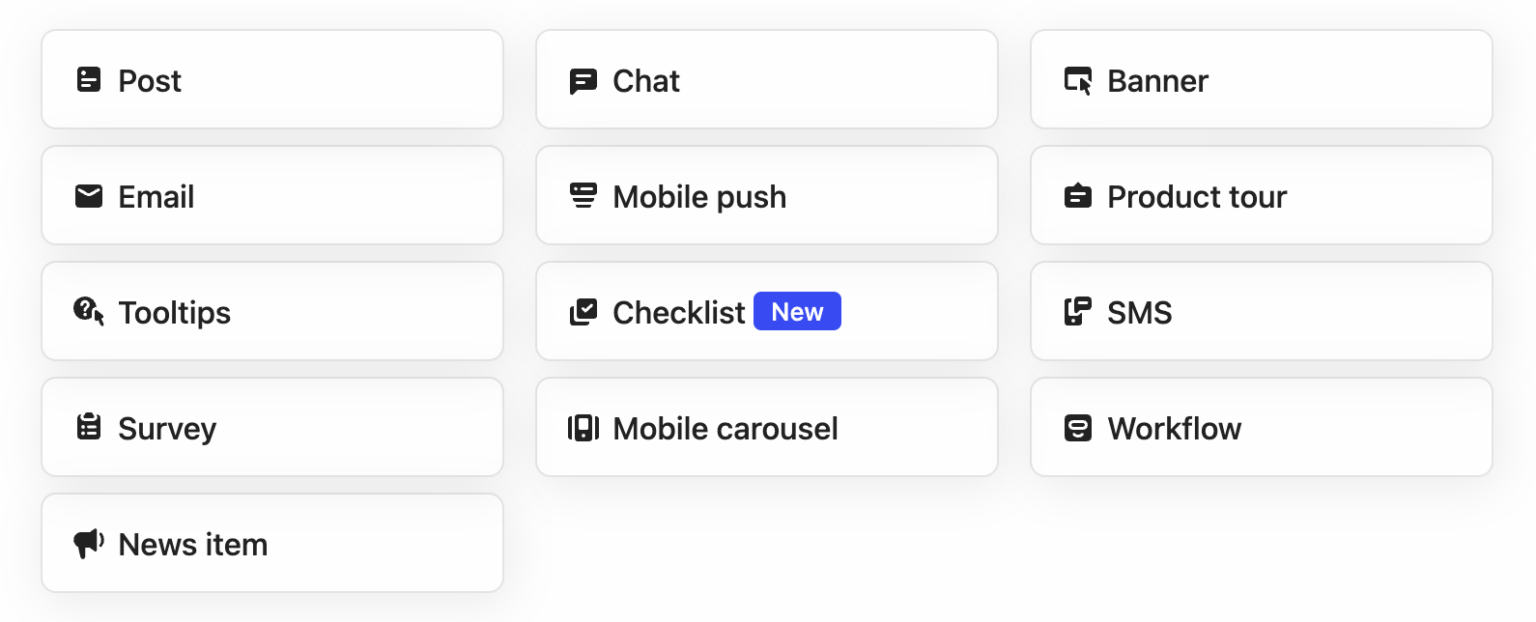This screenshot has height=622, width=1536.
Task: Select the Post content type
Action: [271, 79]
